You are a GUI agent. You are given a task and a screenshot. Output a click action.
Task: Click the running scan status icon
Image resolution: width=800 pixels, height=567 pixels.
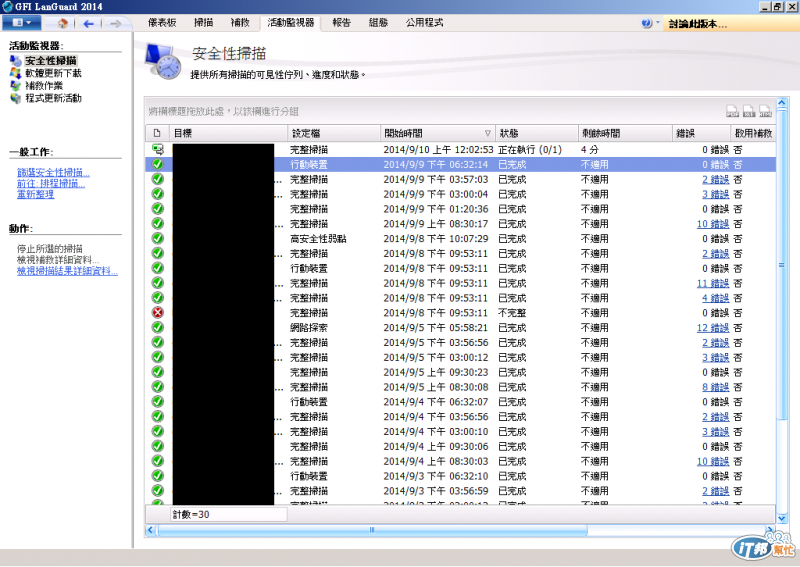pos(158,150)
